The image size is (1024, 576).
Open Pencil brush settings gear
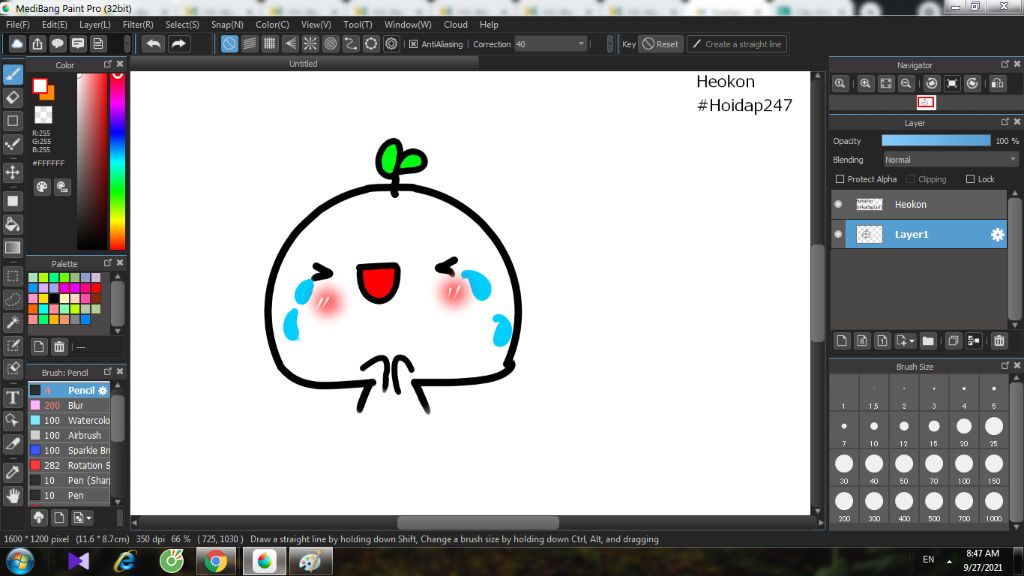point(103,391)
